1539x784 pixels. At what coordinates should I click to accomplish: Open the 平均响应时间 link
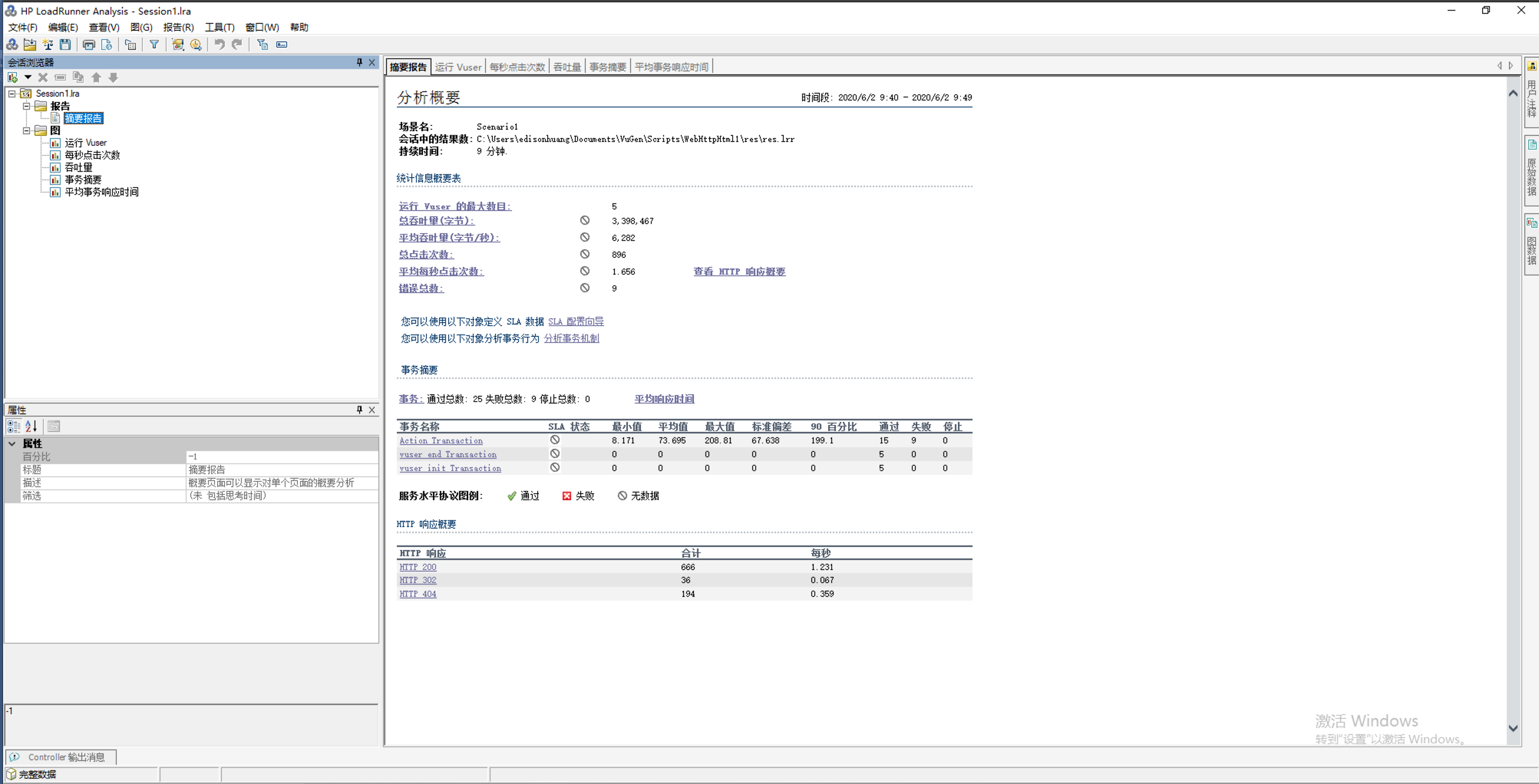coord(664,399)
